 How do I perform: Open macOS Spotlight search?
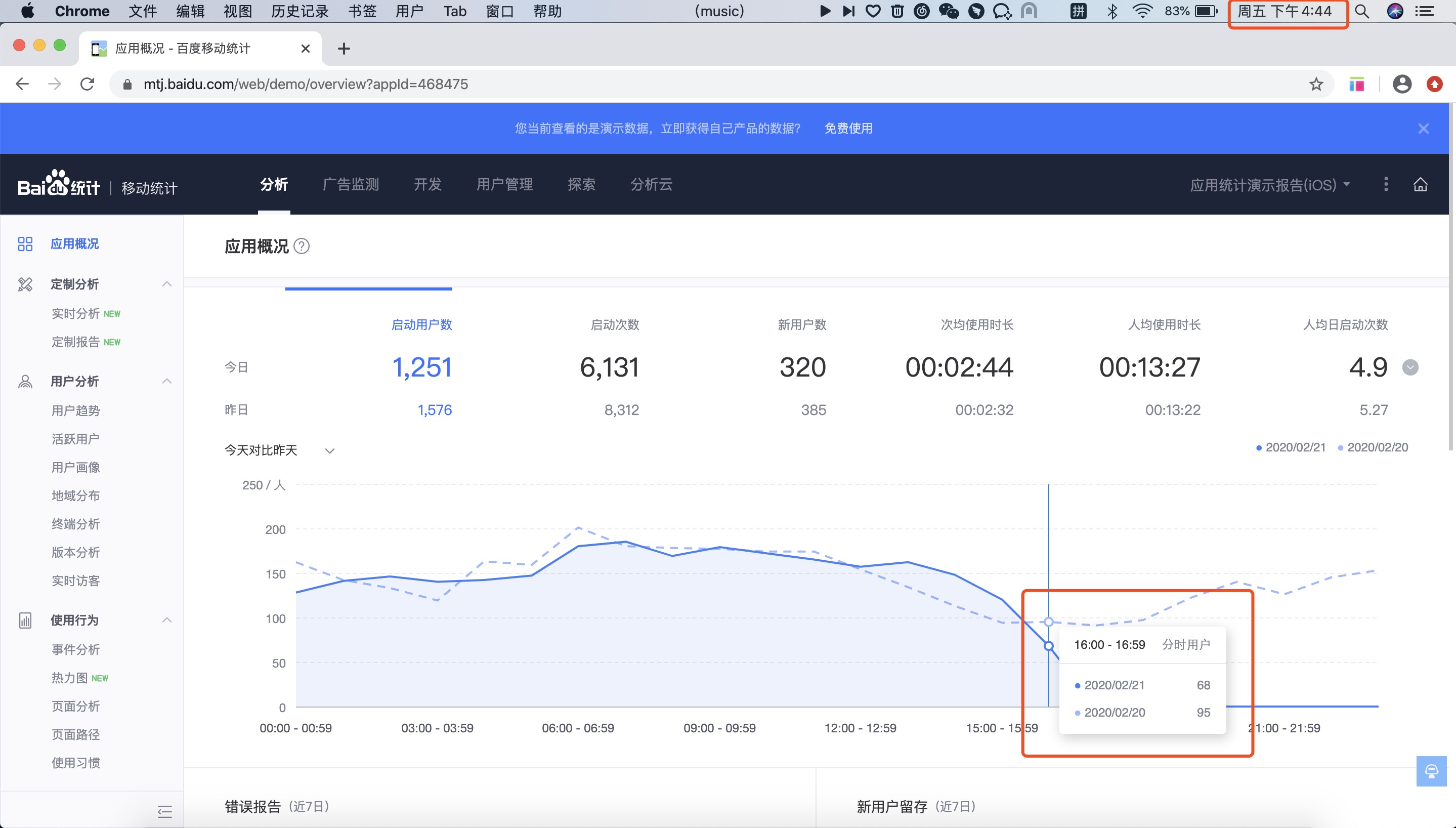pyautogui.click(x=1361, y=11)
